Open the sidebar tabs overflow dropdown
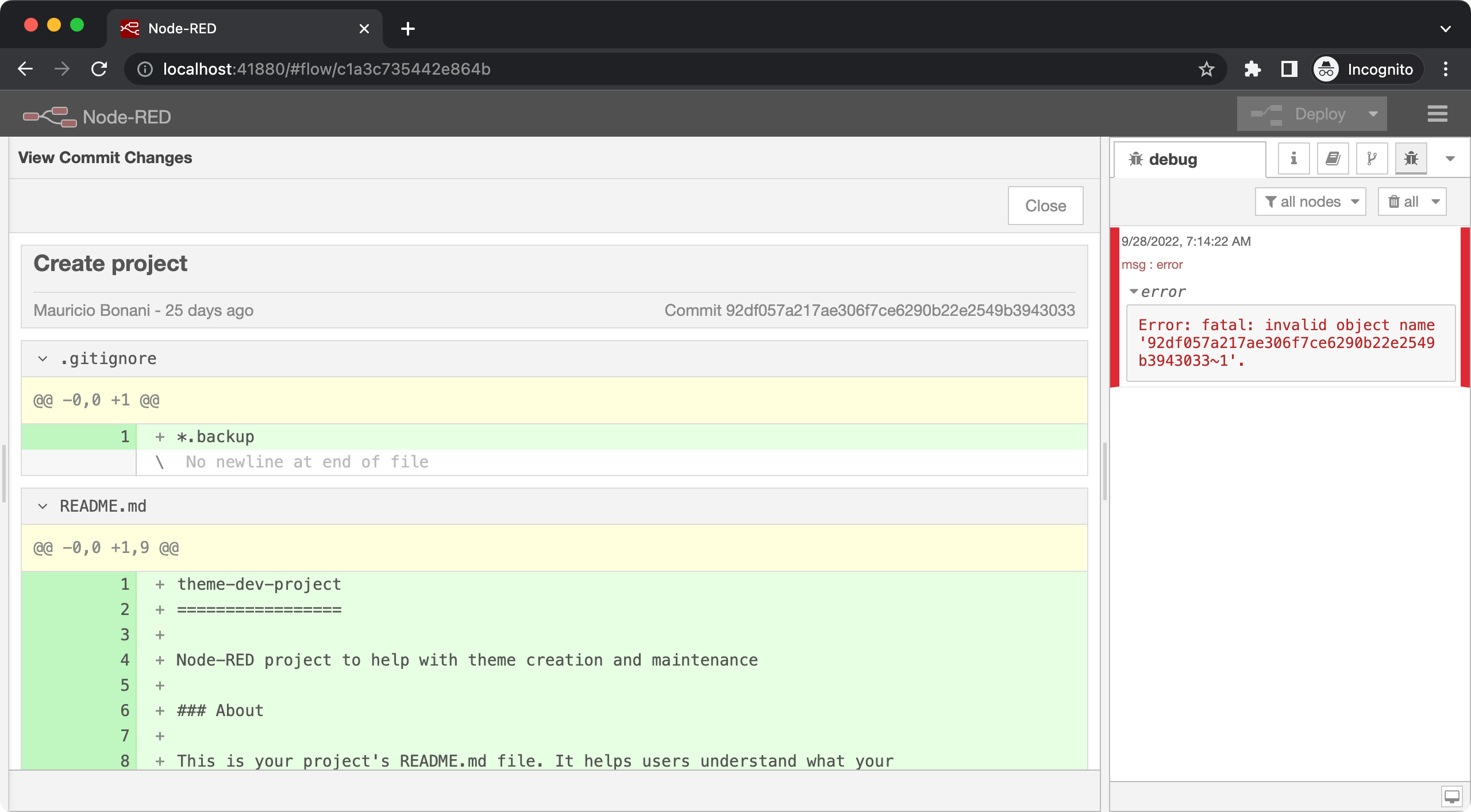The height and width of the screenshot is (812, 1471). tap(1450, 158)
